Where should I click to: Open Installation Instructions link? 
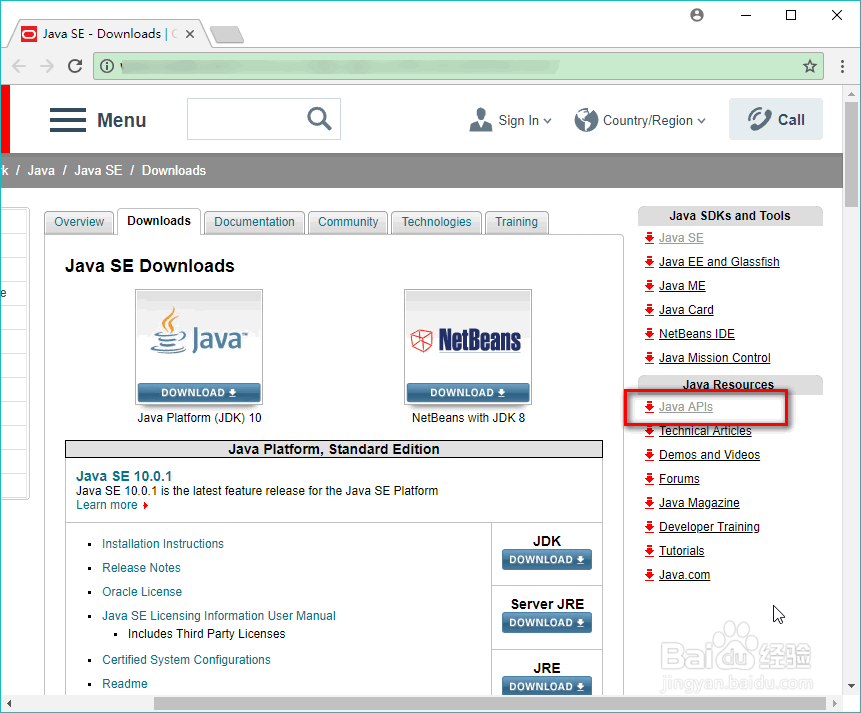coord(163,544)
